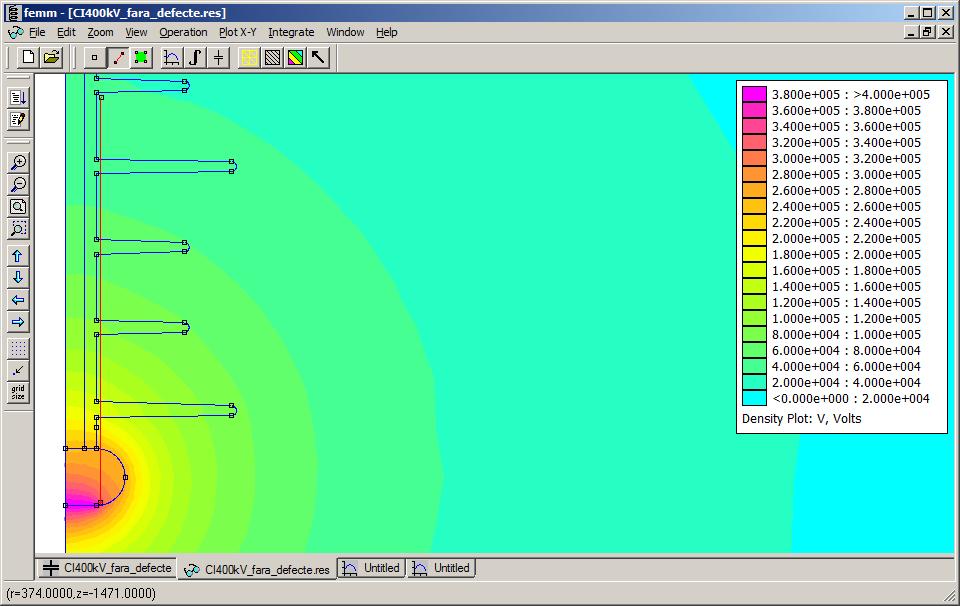Select the green area block mode tool
This screenshot has height=606, width=960.
(141, 58)
